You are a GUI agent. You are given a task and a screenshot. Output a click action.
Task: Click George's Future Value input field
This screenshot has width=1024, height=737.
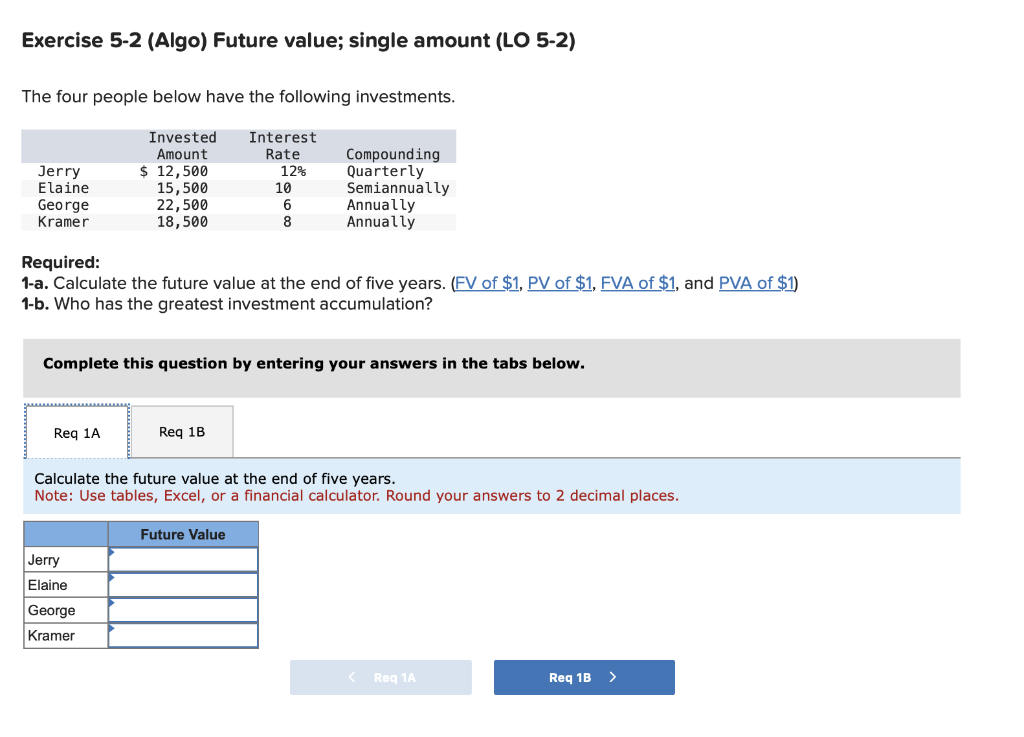point(185,609)
